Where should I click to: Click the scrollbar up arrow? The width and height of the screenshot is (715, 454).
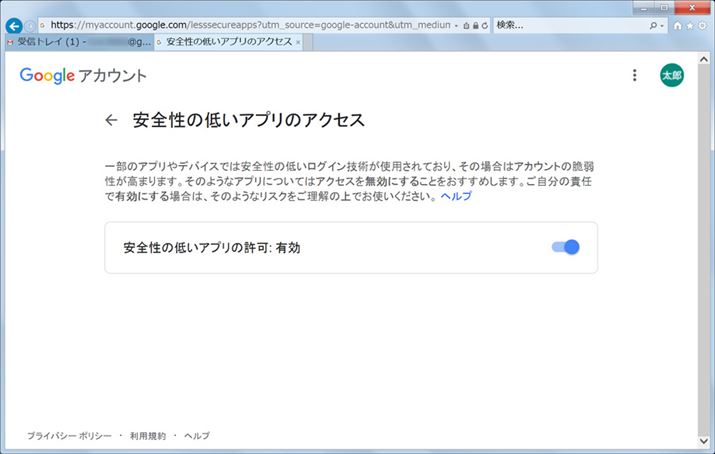[x=704, y=59]
